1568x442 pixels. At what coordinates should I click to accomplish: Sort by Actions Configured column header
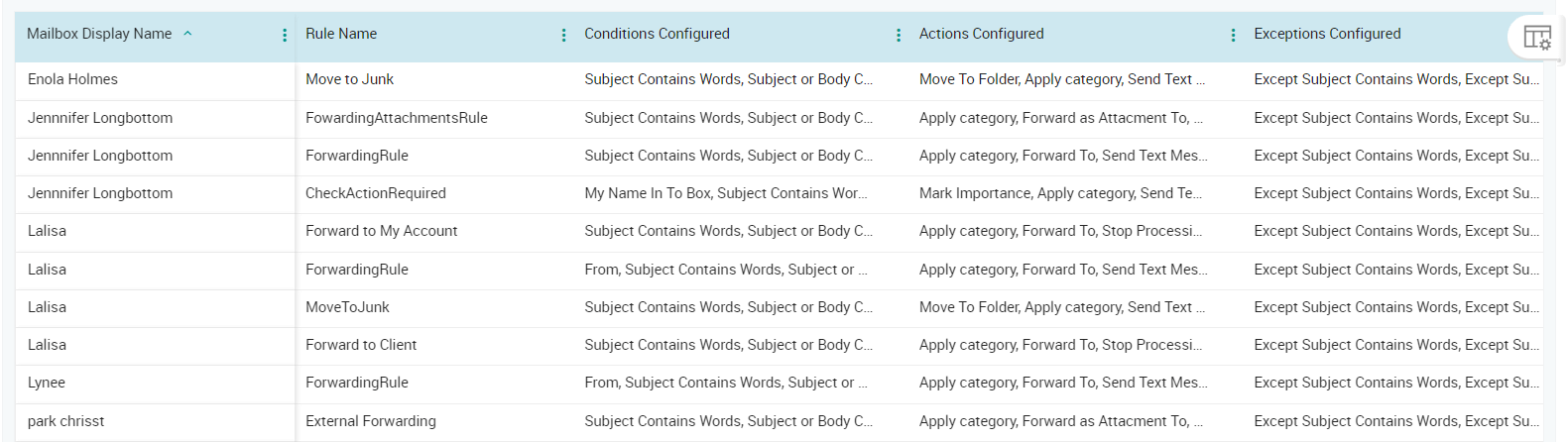(981, 34)
